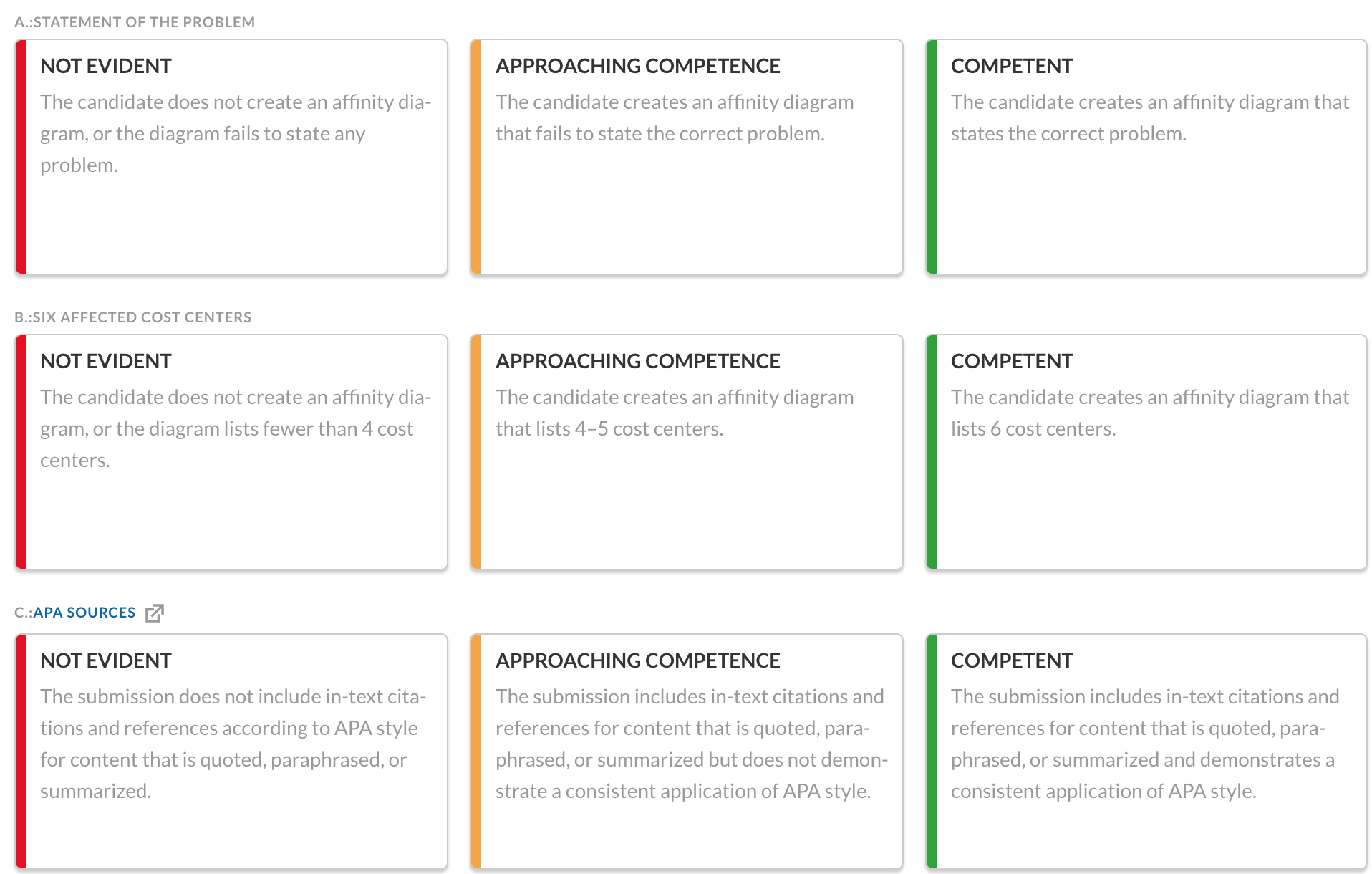This screenshot has width=1372, height=874.
Task: Click the NOT EVIDENT title in APA Sources row
Action: [x=106, y=661]
